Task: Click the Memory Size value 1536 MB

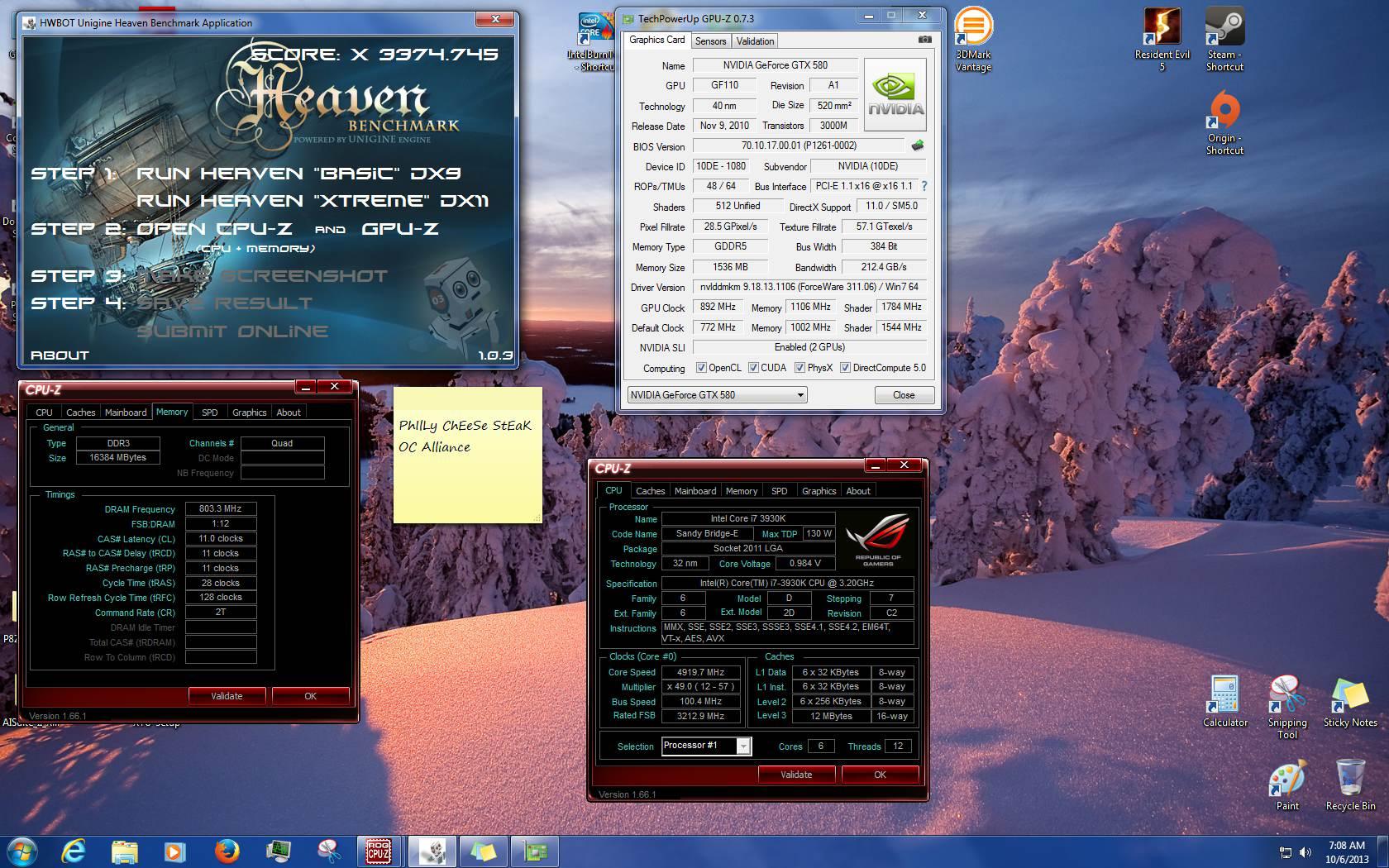Action: 730,267
